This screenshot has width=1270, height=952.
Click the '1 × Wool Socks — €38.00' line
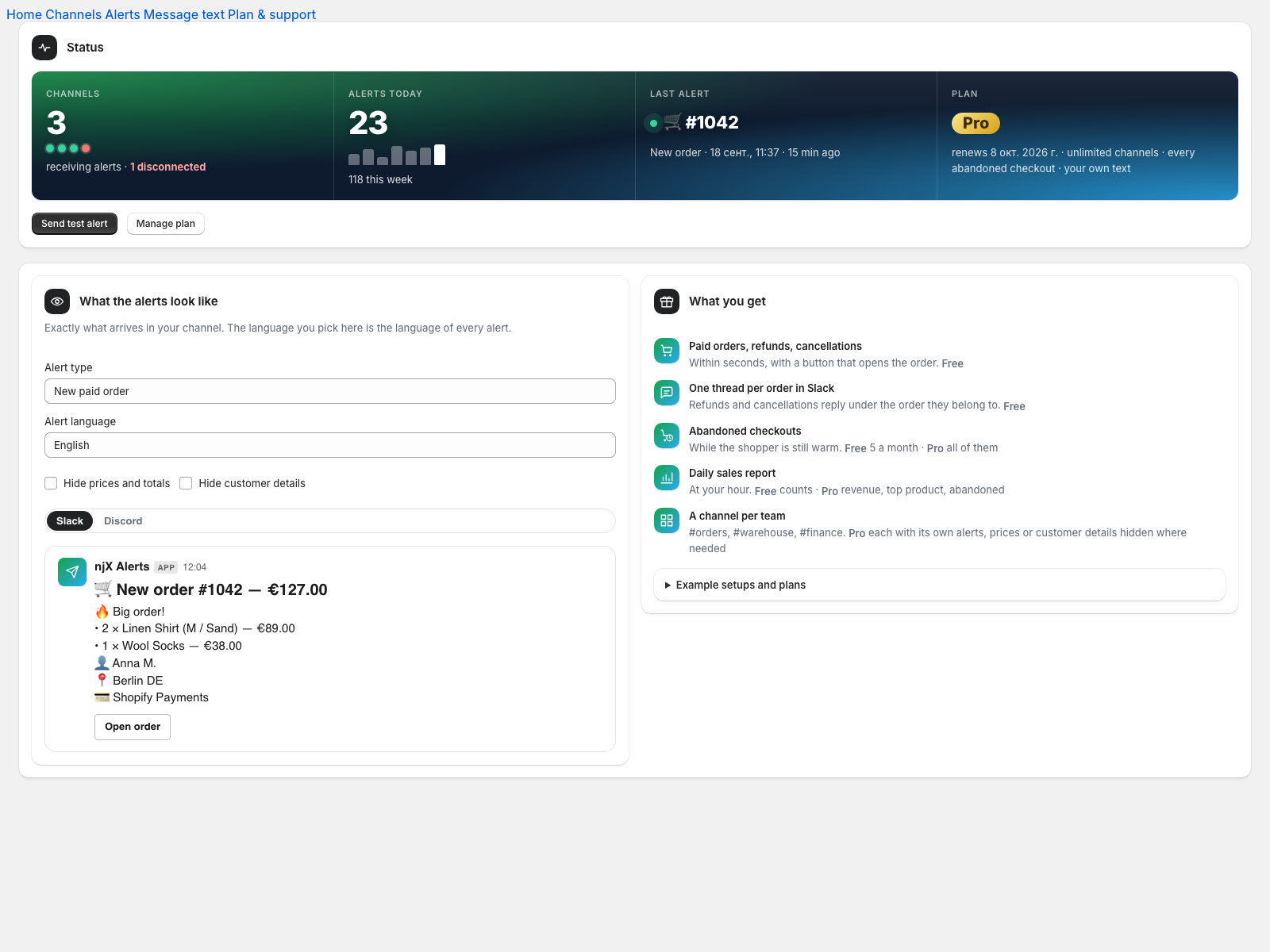(x=168, y=646)
